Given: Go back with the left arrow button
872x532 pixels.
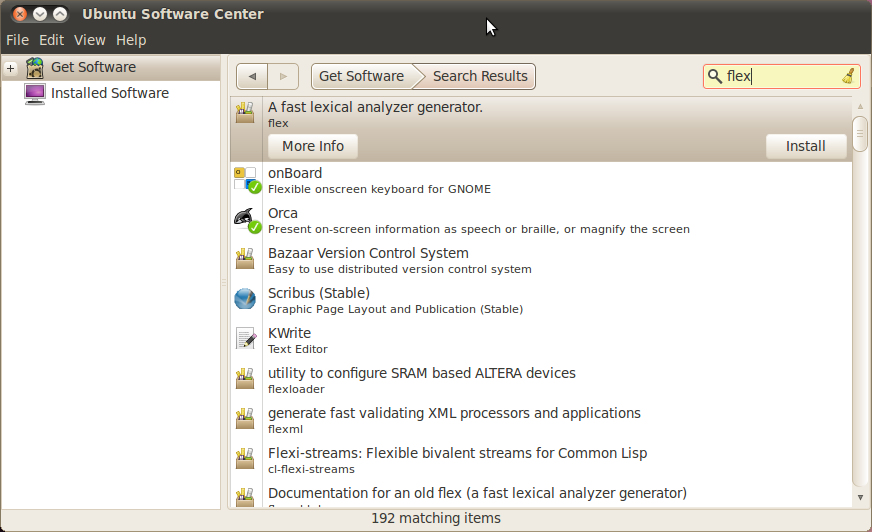Looking at the screenshot, I should (x=252, y=76).
